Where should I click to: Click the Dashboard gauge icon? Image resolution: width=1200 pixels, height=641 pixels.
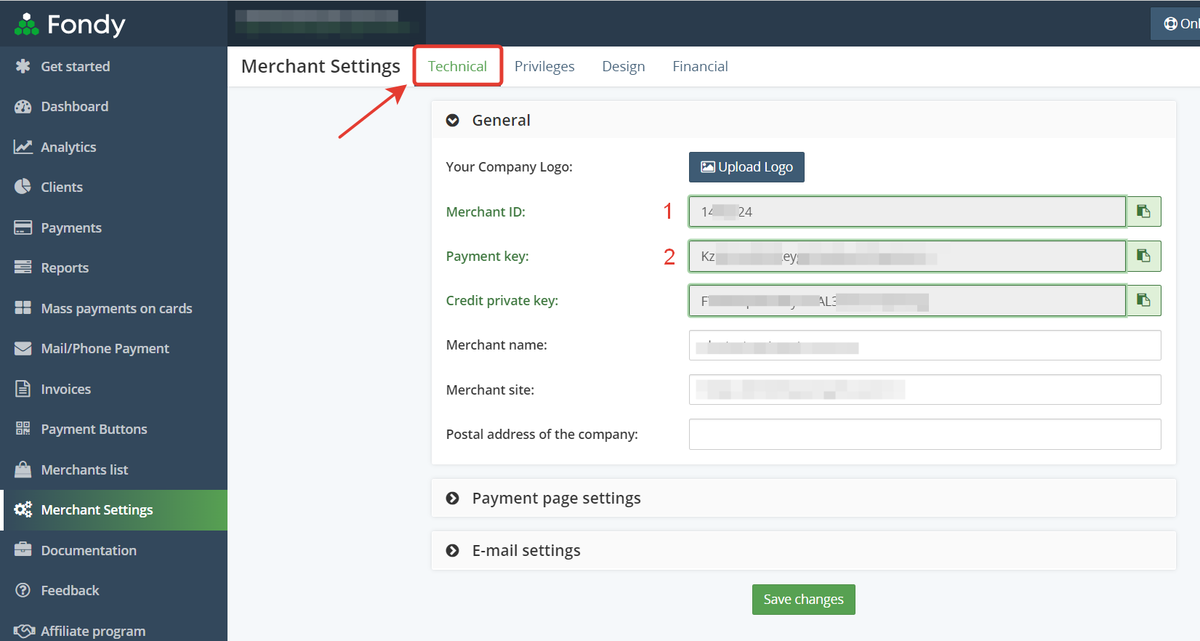point(22,106)
